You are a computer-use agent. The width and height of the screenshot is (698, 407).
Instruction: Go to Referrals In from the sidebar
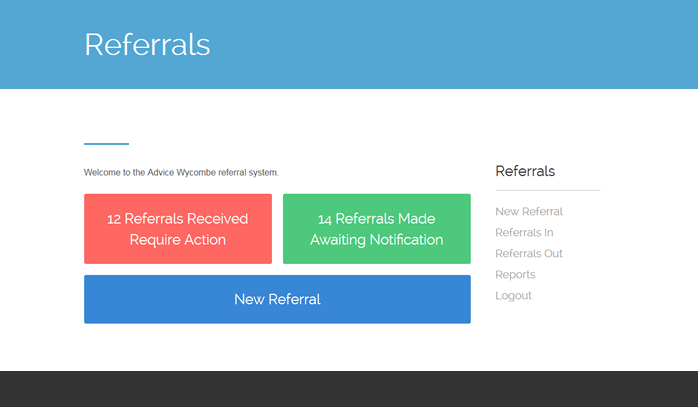click(524, 232)
